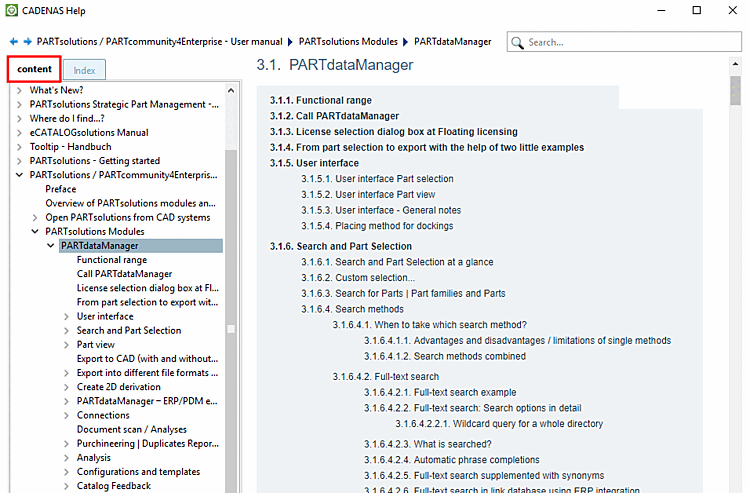The height and width of the screenshot is (493, 750).
Task: Click the CADENAS Help app icon
Action: [x=11, y=10]
